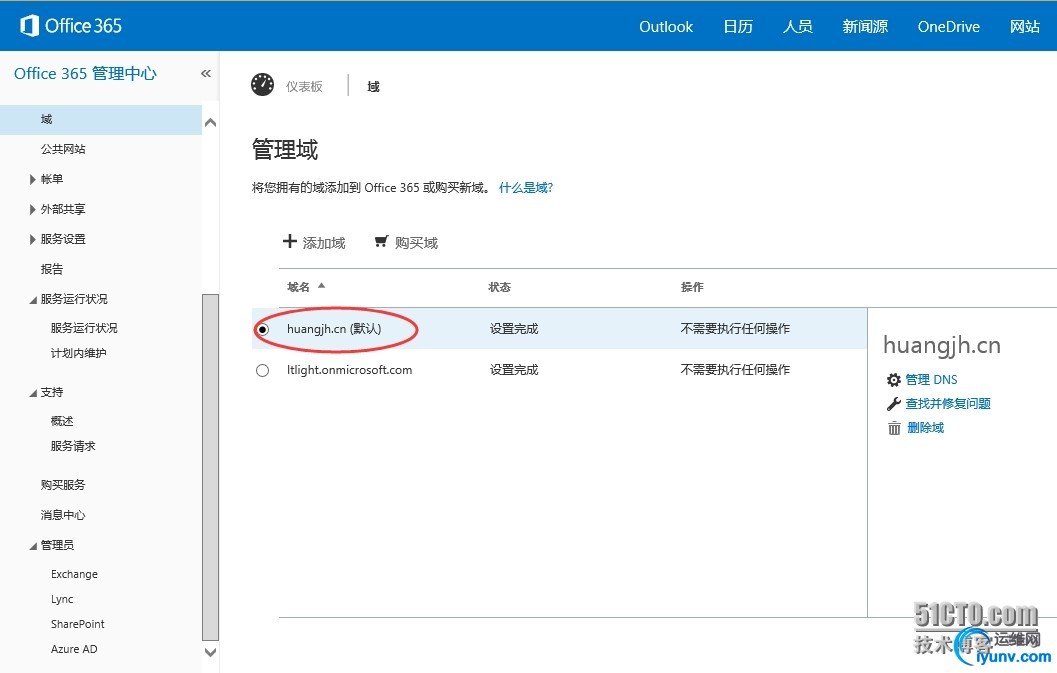
Task: Click the 域 breadcrumb label
Action: [373, 86]
